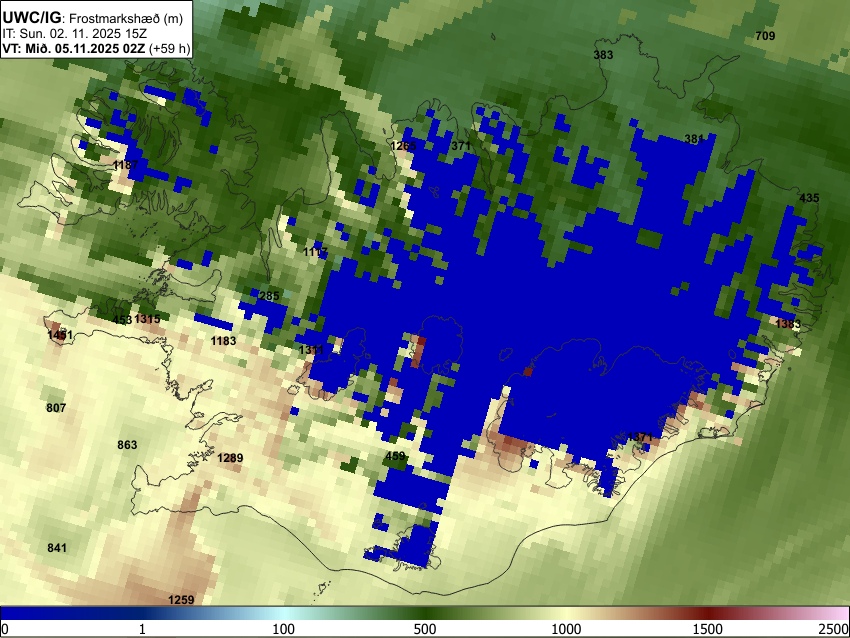
Task: Click the color scale label 1000
Action: 566,629
